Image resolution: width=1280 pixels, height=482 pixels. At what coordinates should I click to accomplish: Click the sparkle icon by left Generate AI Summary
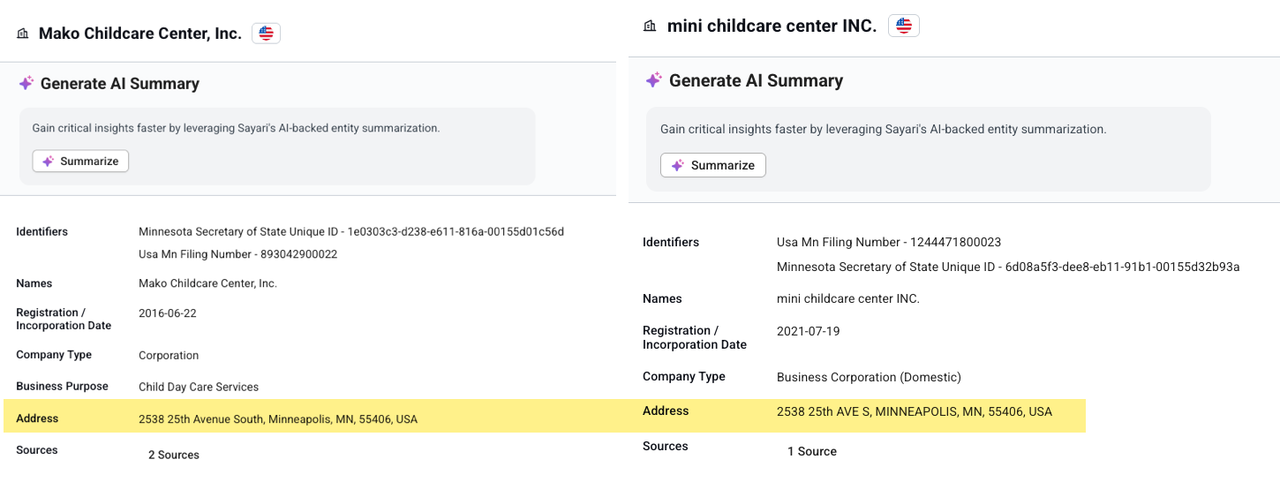(26, 84)
